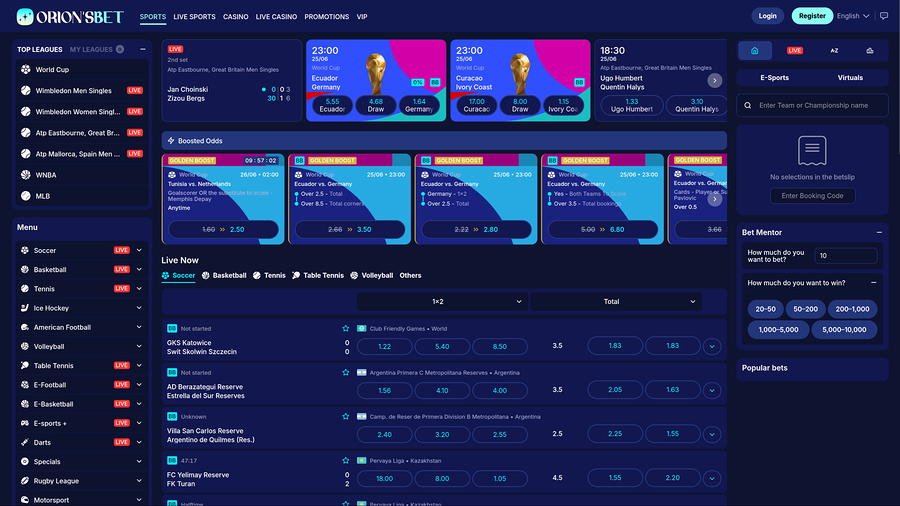Favorite FC Yelimay Reserve match star

(x=346, y=461)
